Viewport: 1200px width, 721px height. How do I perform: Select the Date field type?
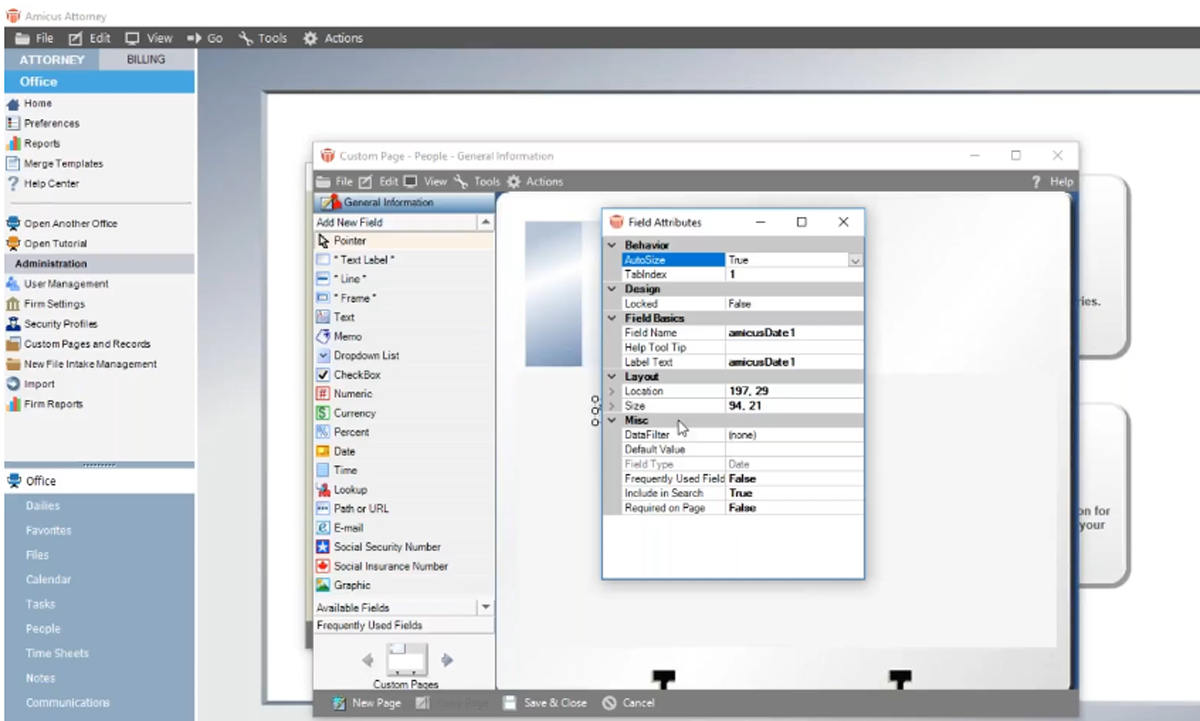coord(404,451)
